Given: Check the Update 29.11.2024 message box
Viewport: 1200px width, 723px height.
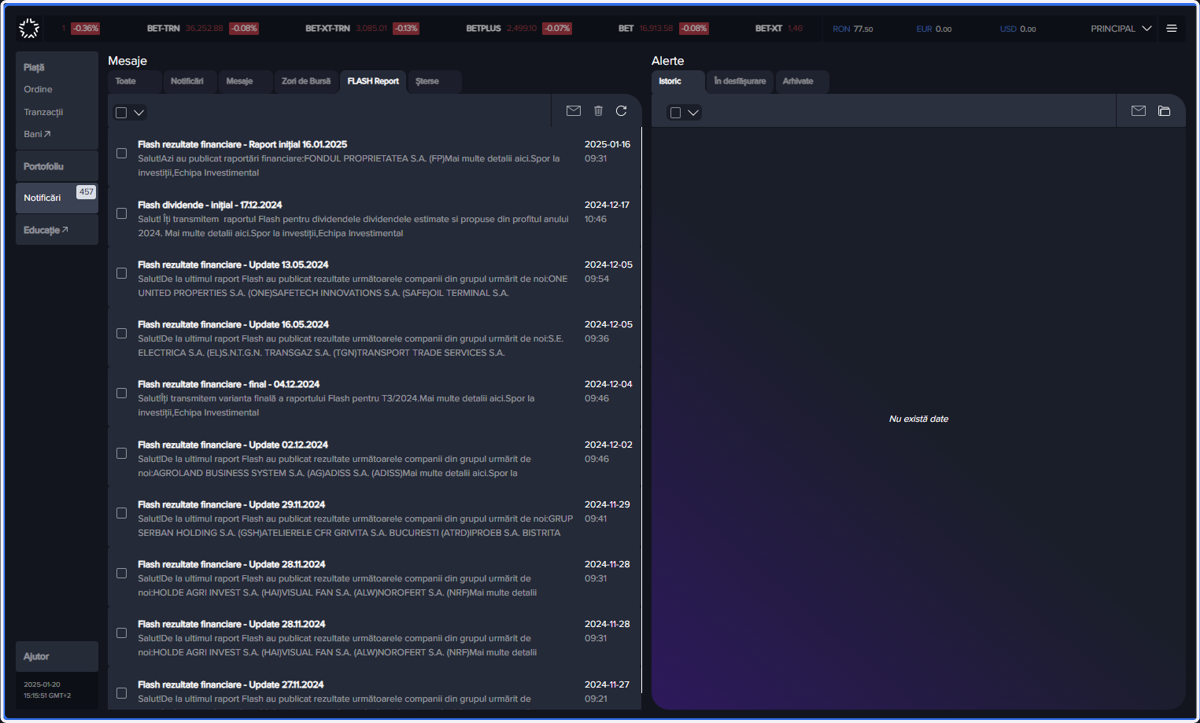Looking at the screenshot, I should [122, 513].
